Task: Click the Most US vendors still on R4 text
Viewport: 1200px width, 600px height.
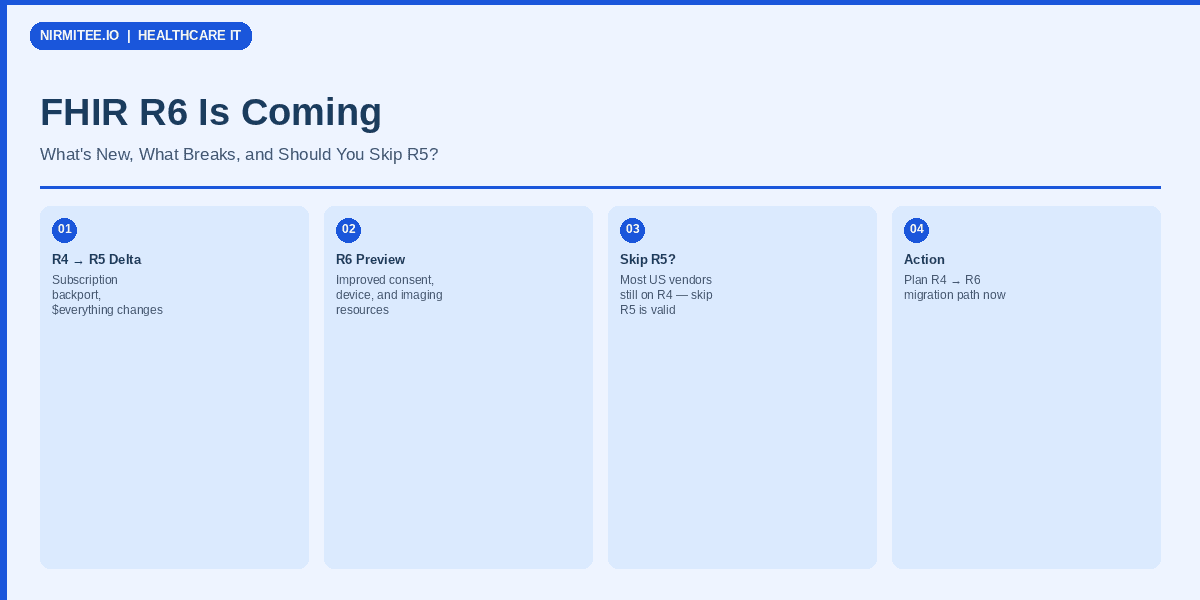Action: (666, 295)
